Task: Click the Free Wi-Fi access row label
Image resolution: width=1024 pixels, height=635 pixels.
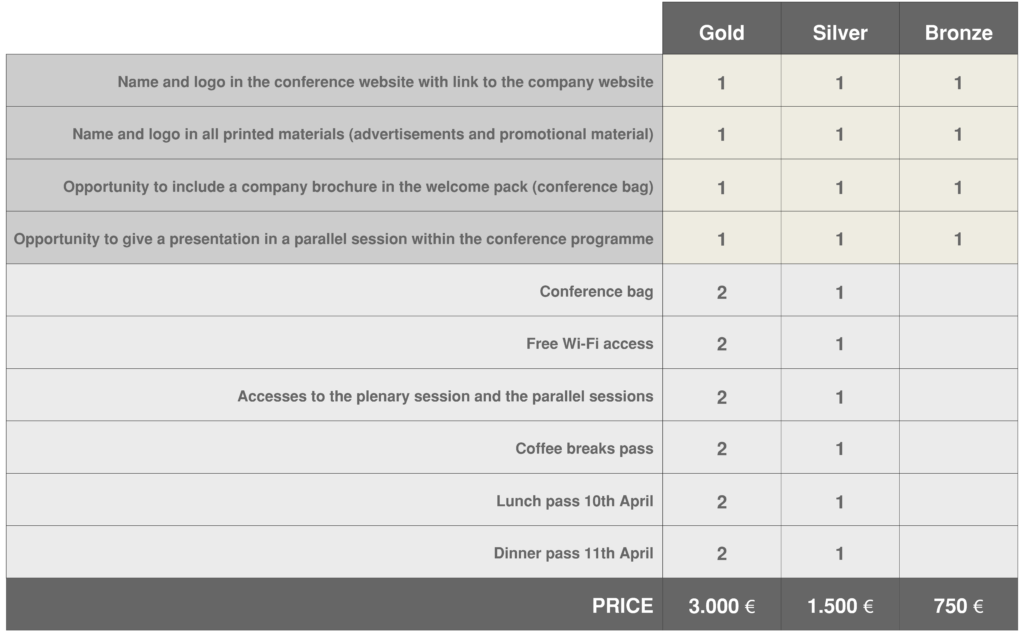Action: click(x=589, y=344)
